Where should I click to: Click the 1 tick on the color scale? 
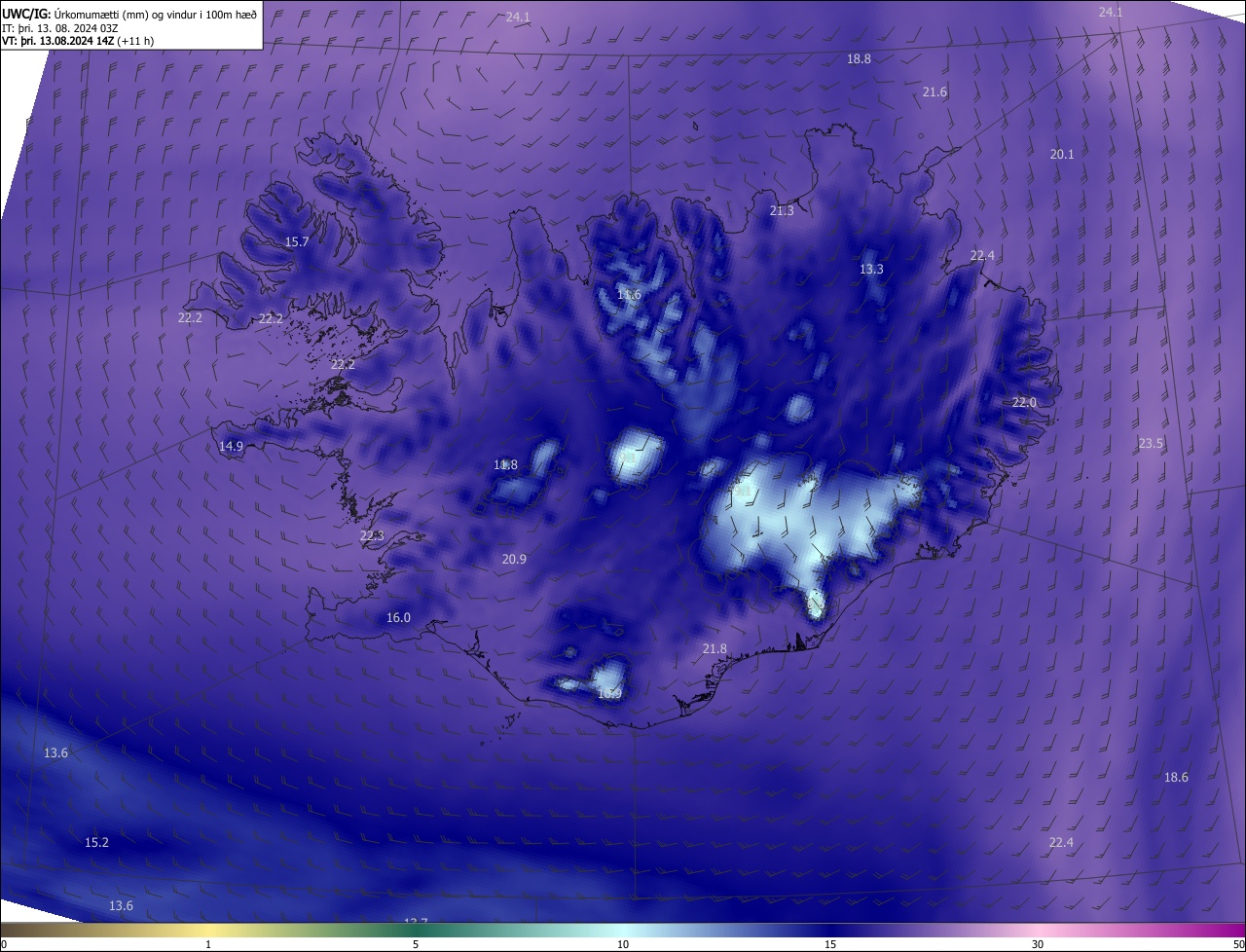click(x=208, y=944)
